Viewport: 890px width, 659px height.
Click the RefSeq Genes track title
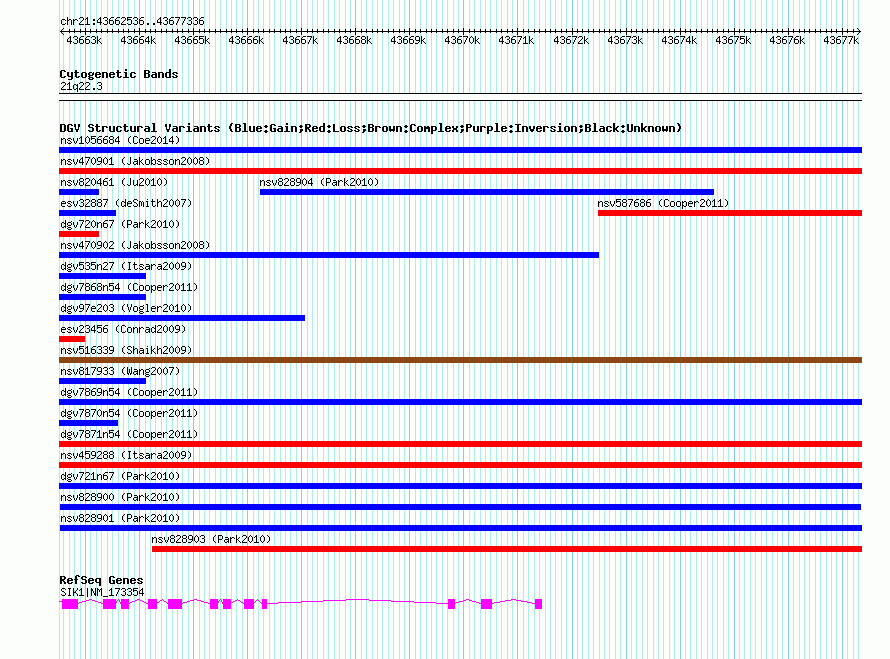101,580
